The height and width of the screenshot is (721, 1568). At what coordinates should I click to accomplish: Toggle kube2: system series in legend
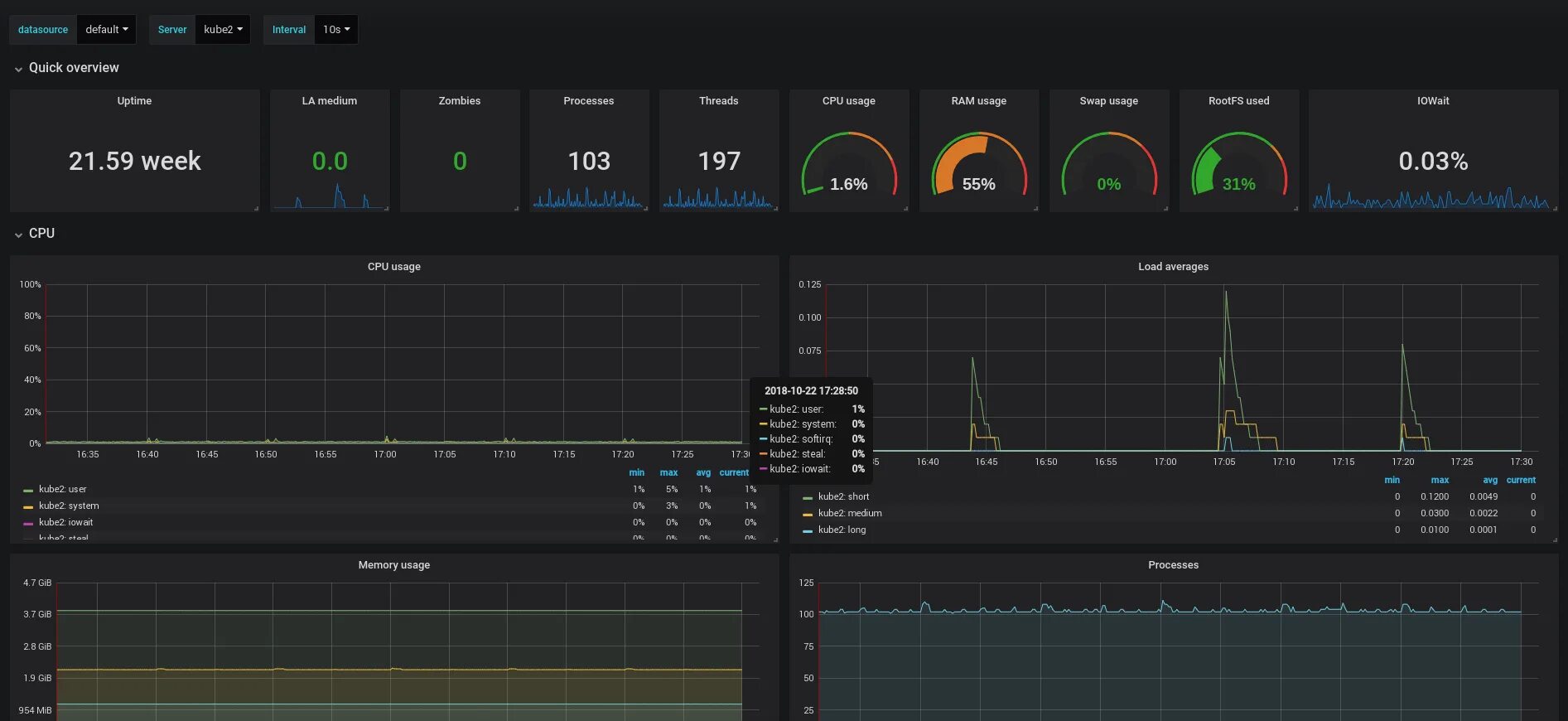tap(69, 506)
